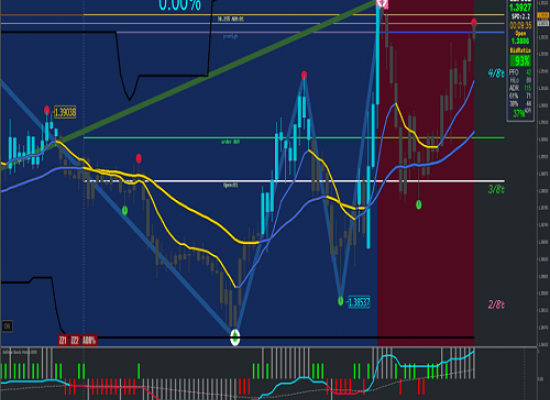Select the 1.39038 yellow price label

click(x=65, y=112)
